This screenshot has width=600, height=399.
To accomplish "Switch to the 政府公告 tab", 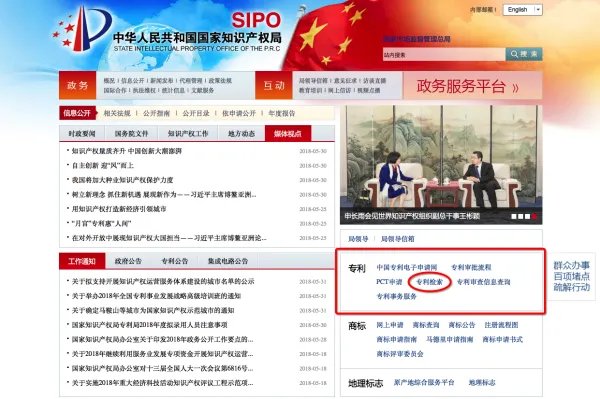I will point(128,261).
